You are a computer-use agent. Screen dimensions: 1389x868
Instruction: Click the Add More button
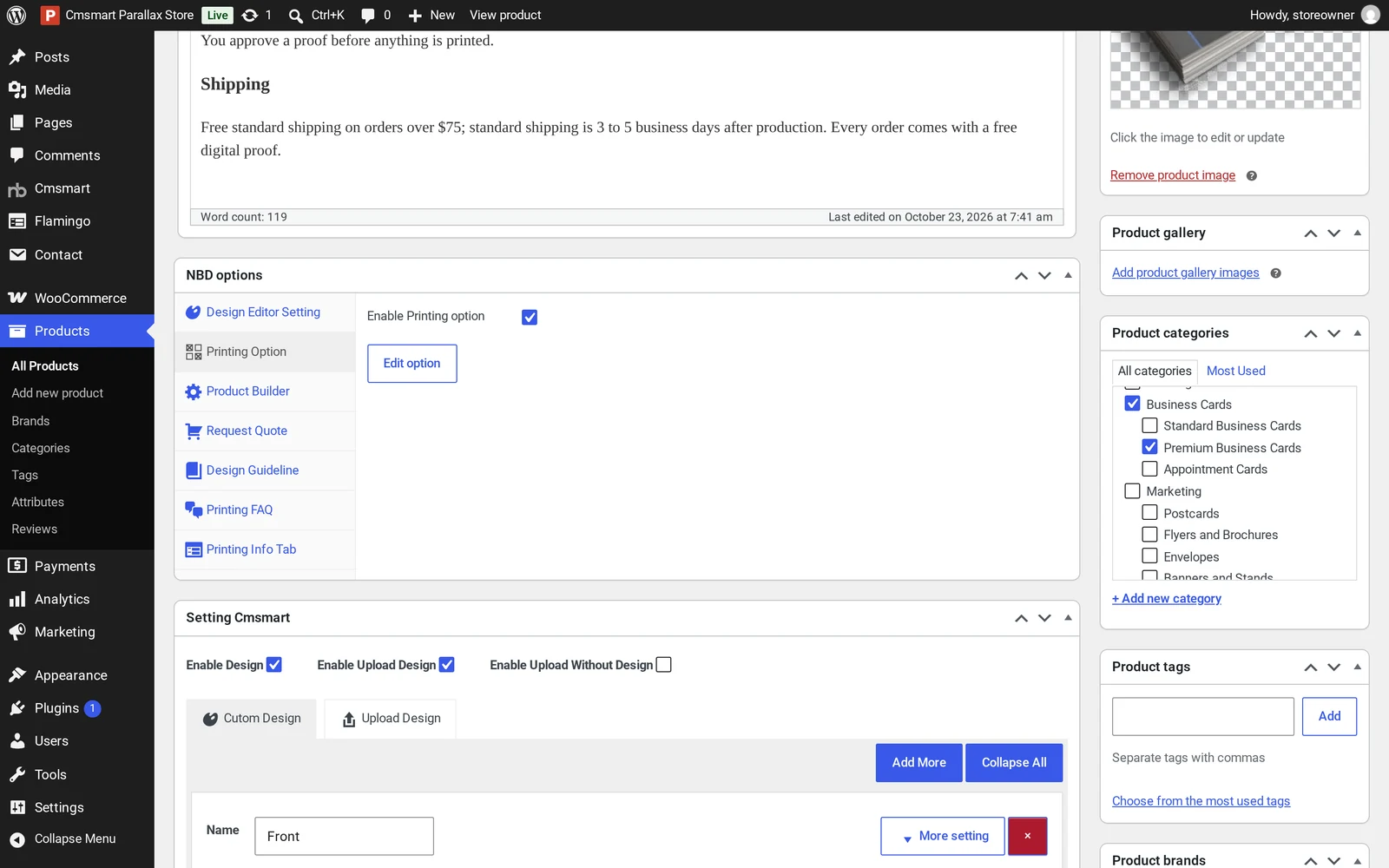918,763
